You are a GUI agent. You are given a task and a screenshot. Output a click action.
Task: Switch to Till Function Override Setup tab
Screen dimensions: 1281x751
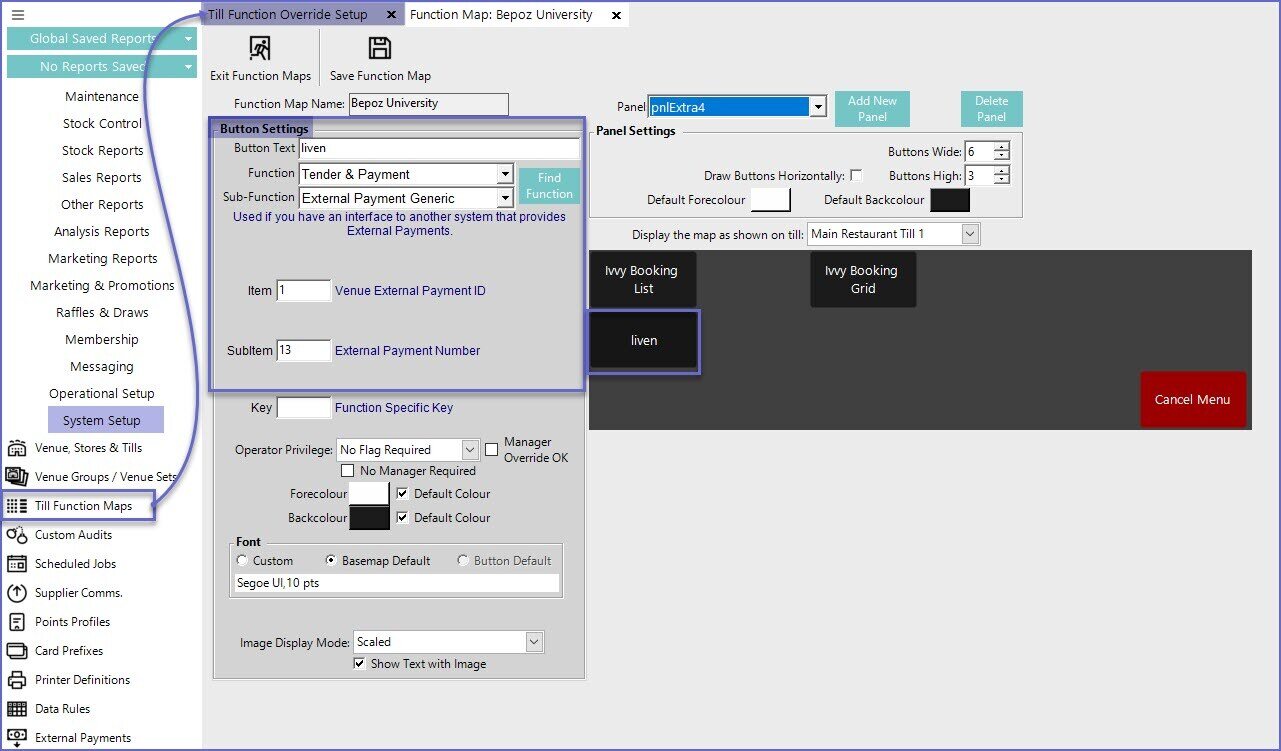(288, 15)
